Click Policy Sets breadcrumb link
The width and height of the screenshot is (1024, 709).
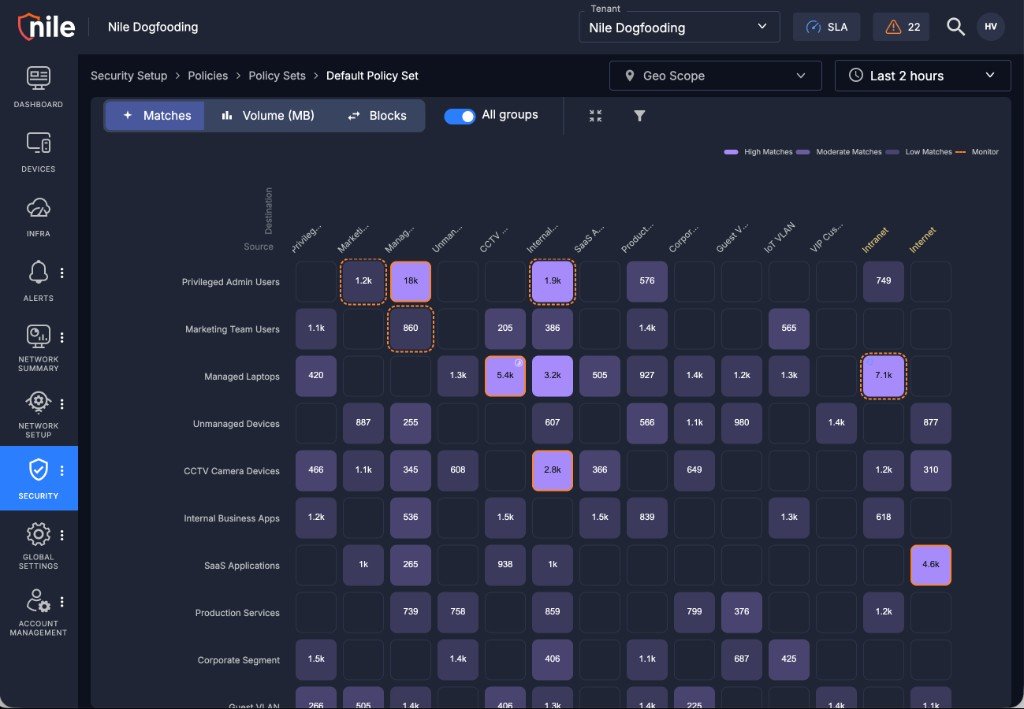277,76
